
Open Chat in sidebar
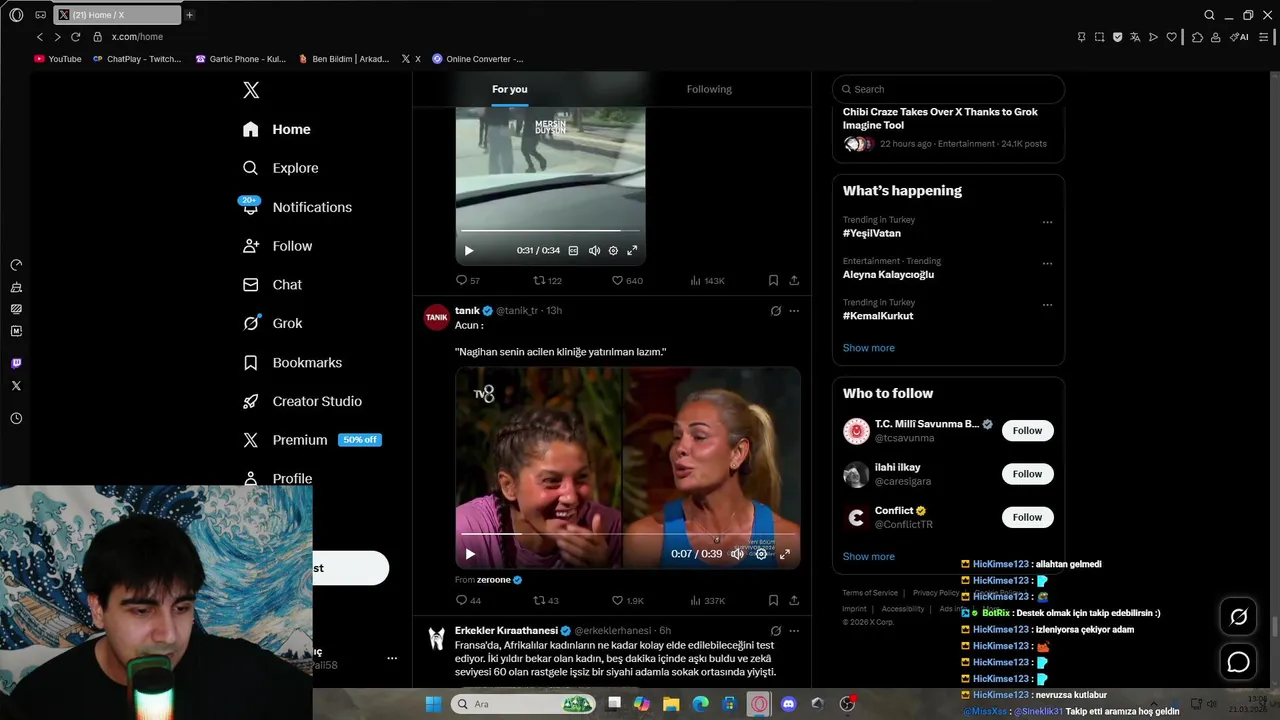tap(272, 285)
